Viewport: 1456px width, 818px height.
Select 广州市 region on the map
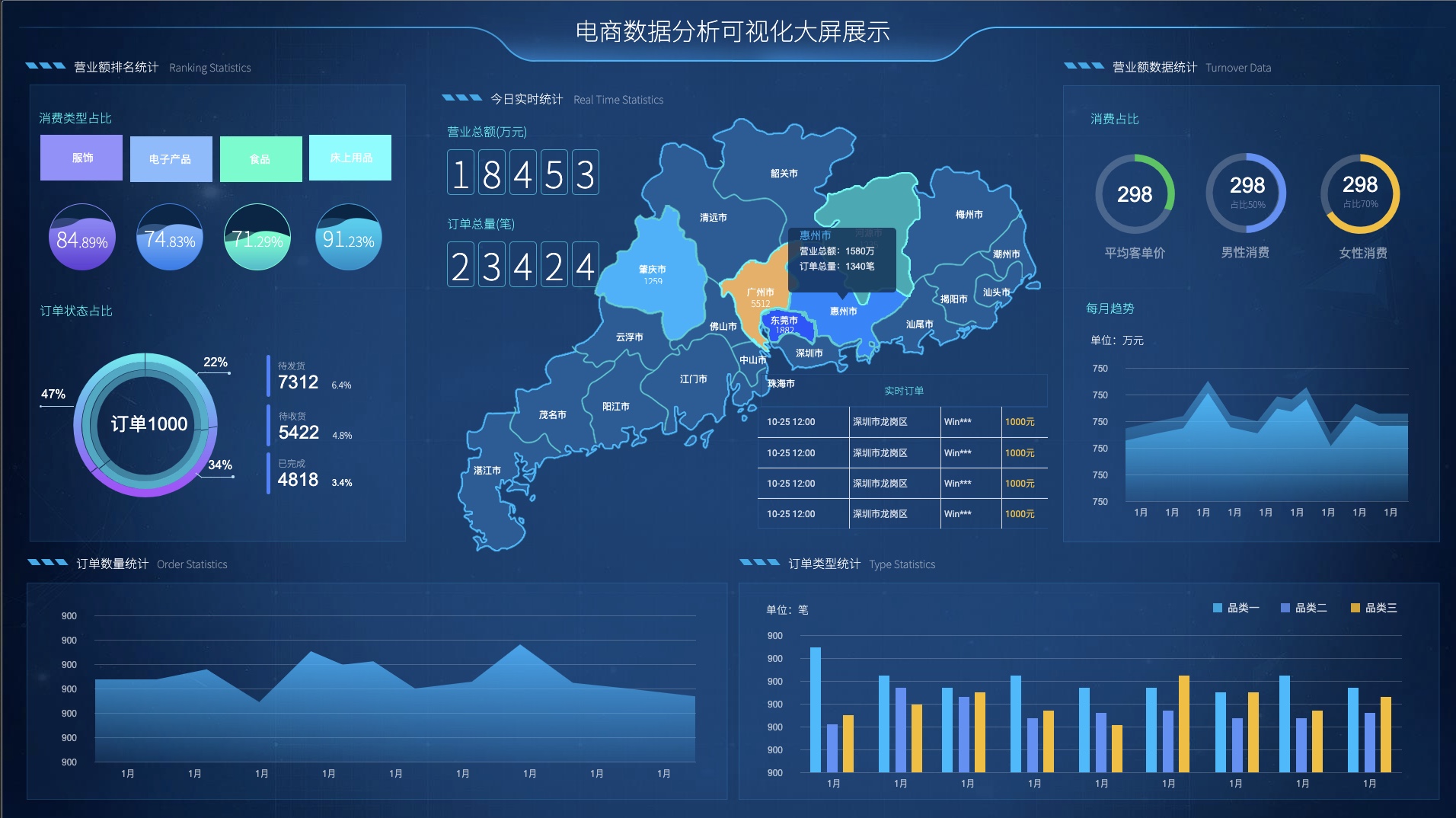(x=760, y=297)
